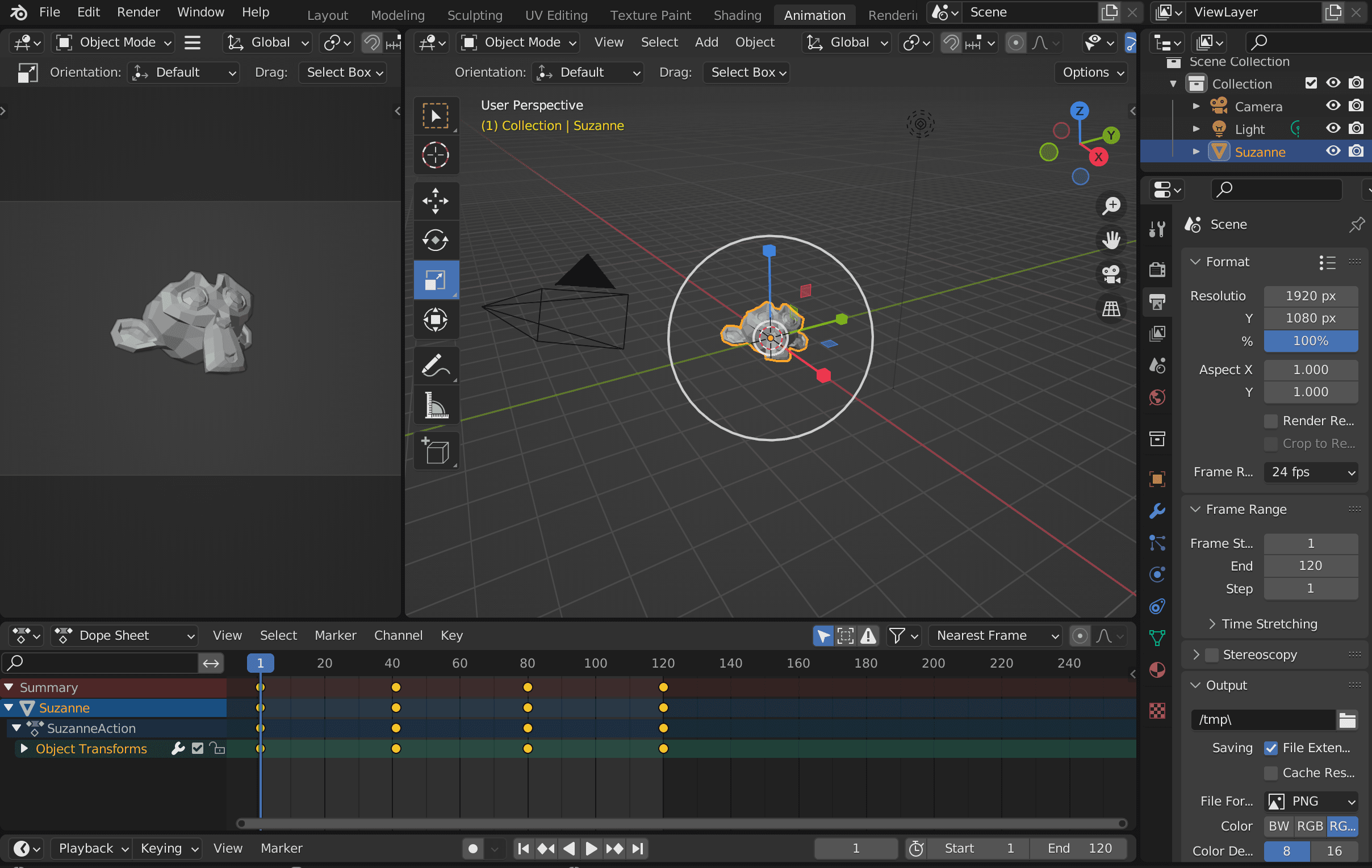Click the resolution percentage 100% slider
The height and width of the screenshot is (868, 1372).
[1311, 341]
